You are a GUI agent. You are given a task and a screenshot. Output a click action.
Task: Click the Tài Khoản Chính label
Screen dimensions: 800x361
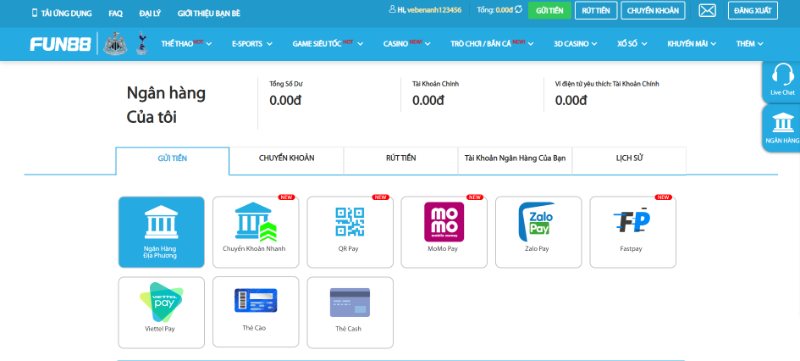[x=436, y=84]
